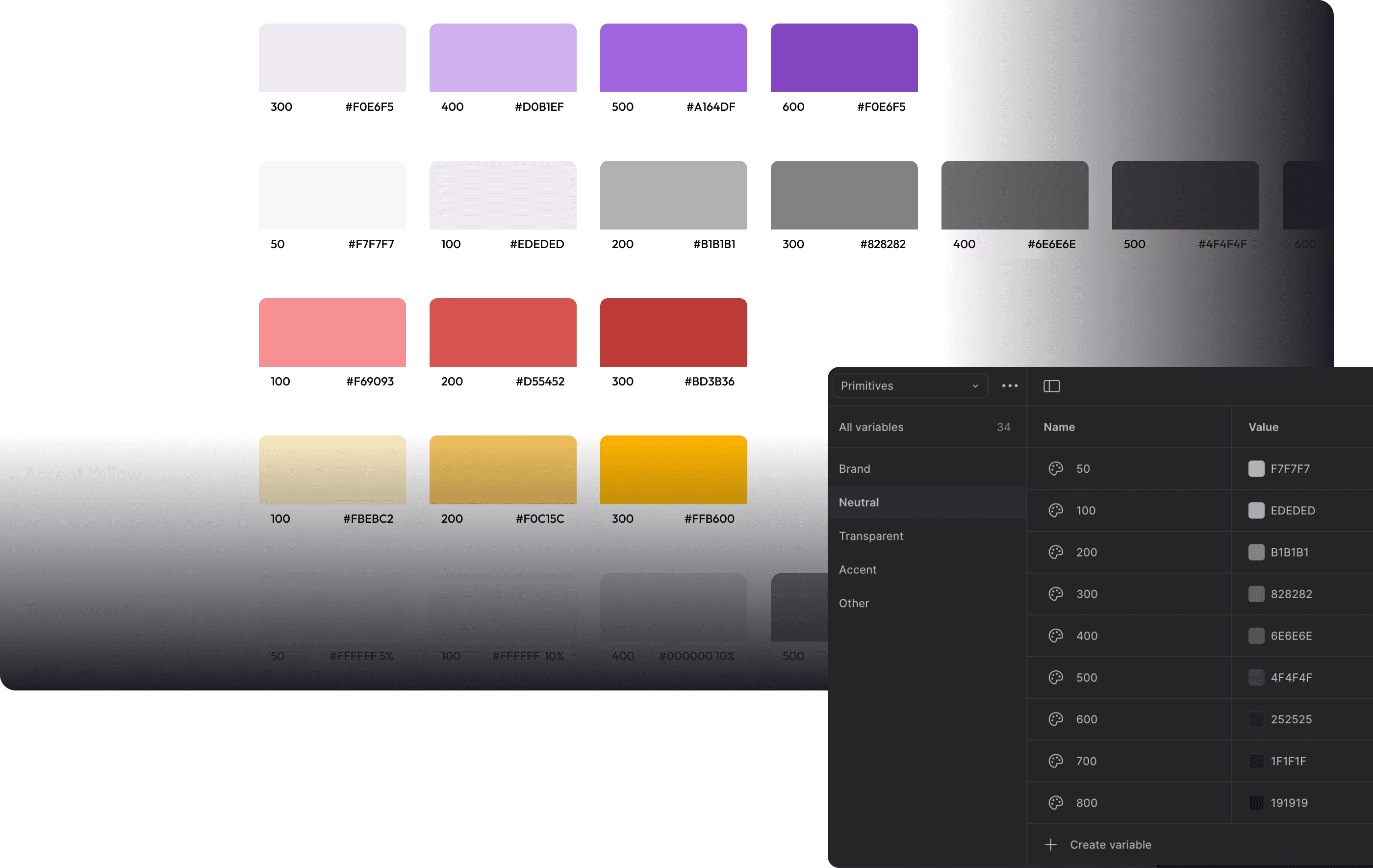
Task: Open the Transparent variable group
Action: pyautogui.click(x=871, y=536)
